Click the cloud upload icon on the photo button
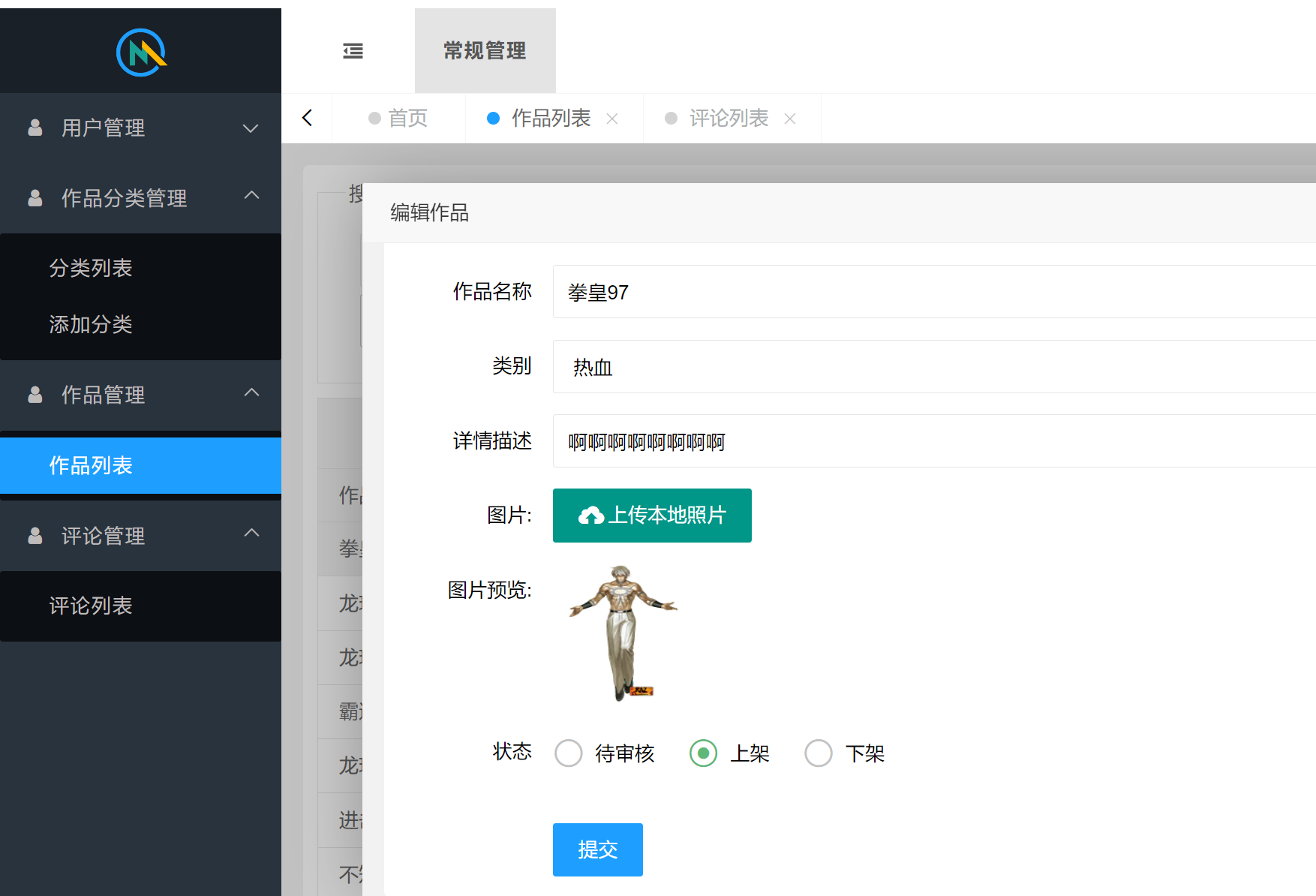1316x896 pixels. pos(592,515)
